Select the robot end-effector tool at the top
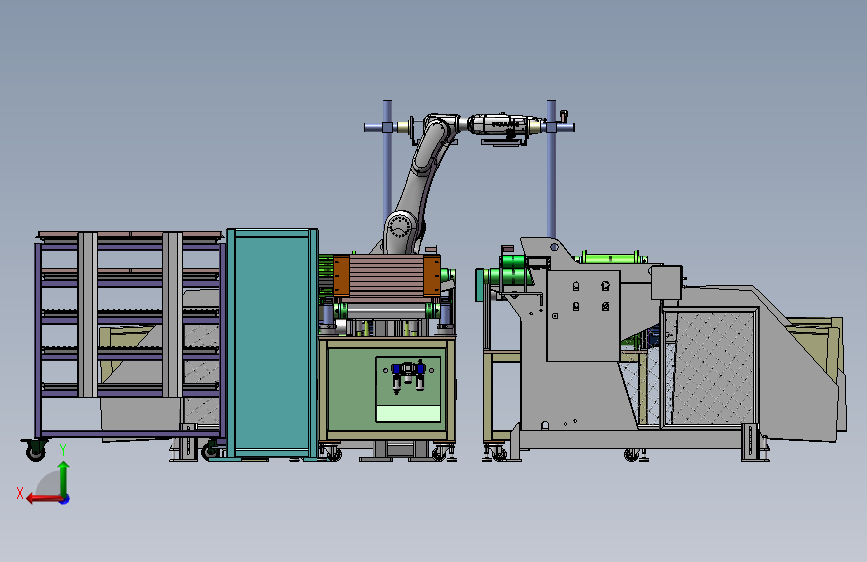Image resolution: width=867 pixels, height=562 pixels. point(502,128)
